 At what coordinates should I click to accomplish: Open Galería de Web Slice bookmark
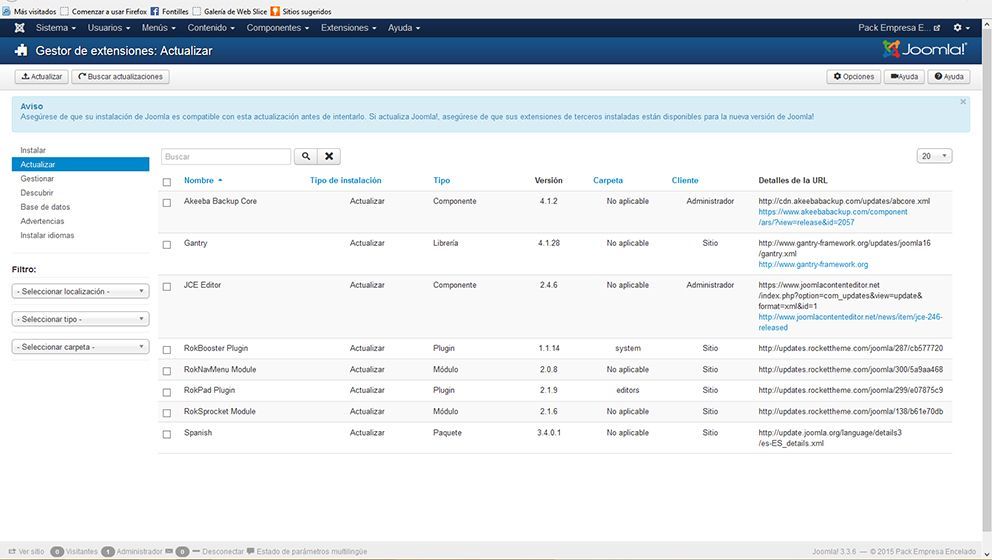[230, 11]
